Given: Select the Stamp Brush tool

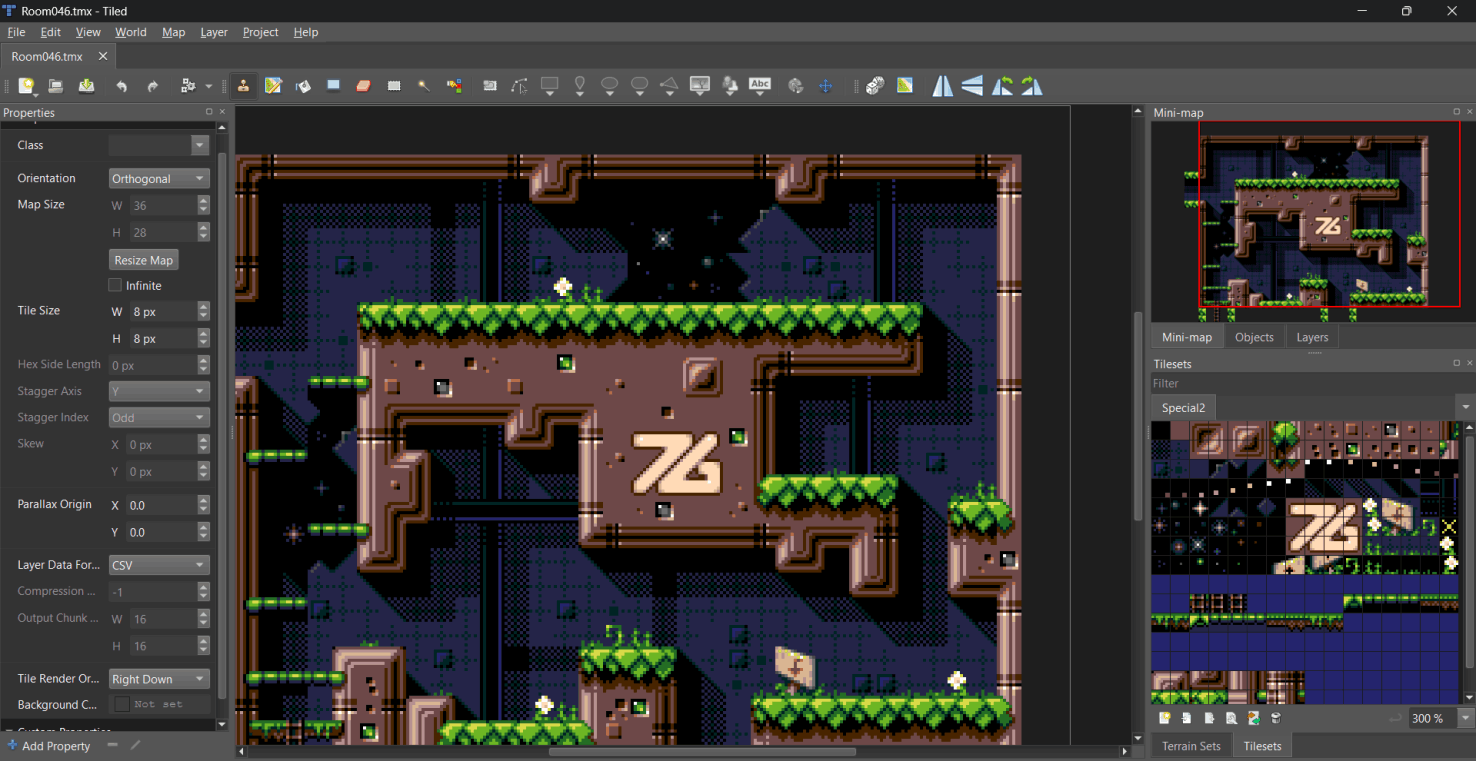Looking at the screenshot, I should click(243, 86).
